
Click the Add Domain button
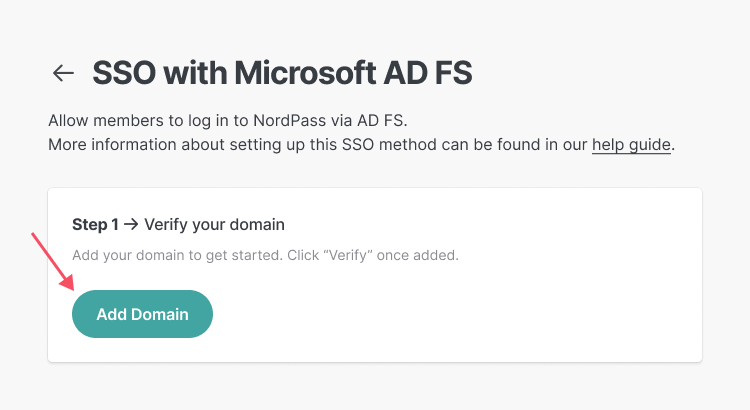tap(143, 314)
